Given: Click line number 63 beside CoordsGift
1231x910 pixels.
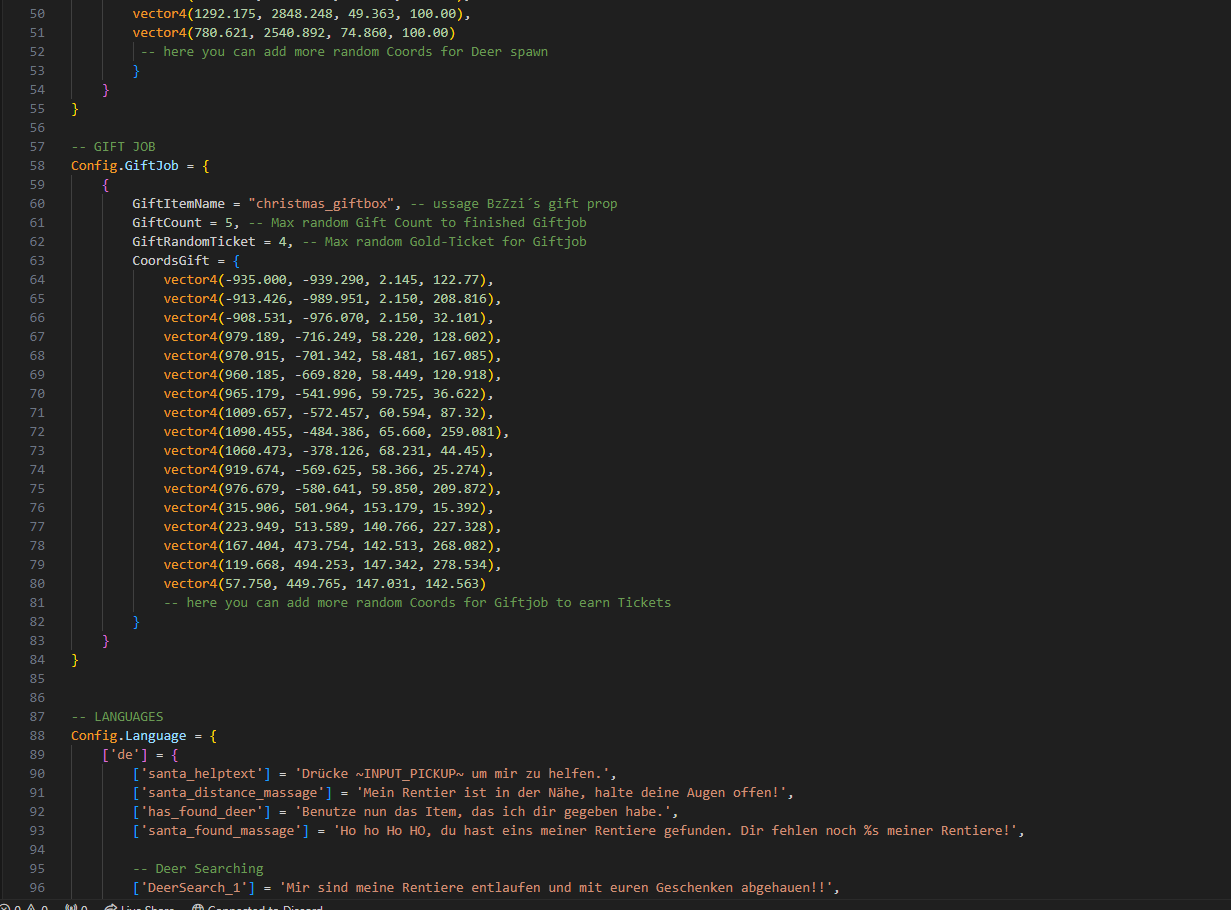Looking at the screenshot, I should point(37,261).
